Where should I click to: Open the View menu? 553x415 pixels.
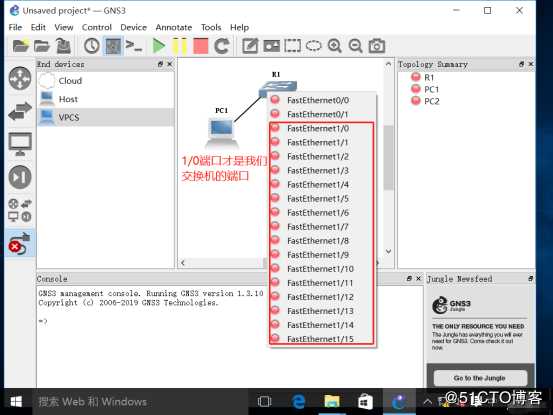click(64, 27)
